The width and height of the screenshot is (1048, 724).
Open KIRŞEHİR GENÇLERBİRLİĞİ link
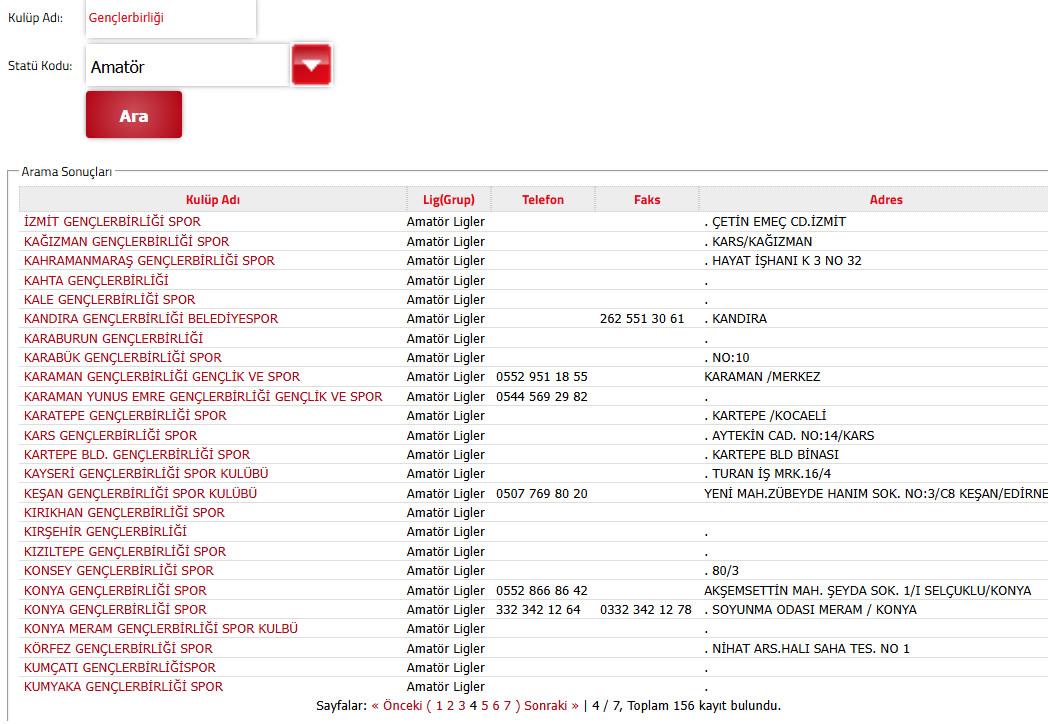[x=106, y=532]
